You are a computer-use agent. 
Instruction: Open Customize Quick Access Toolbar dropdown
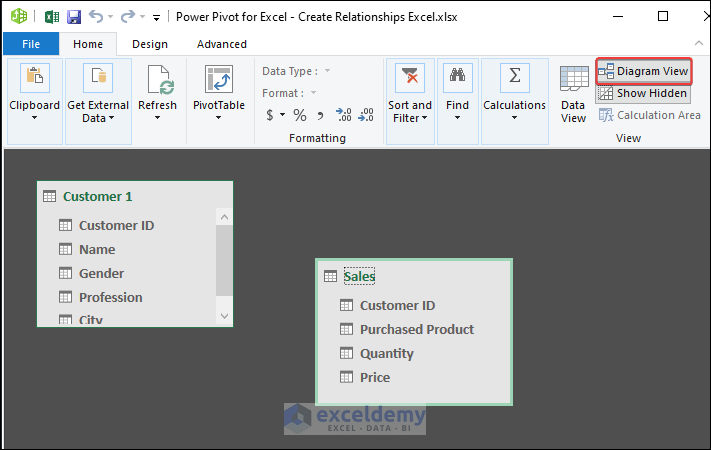(156, 18)
